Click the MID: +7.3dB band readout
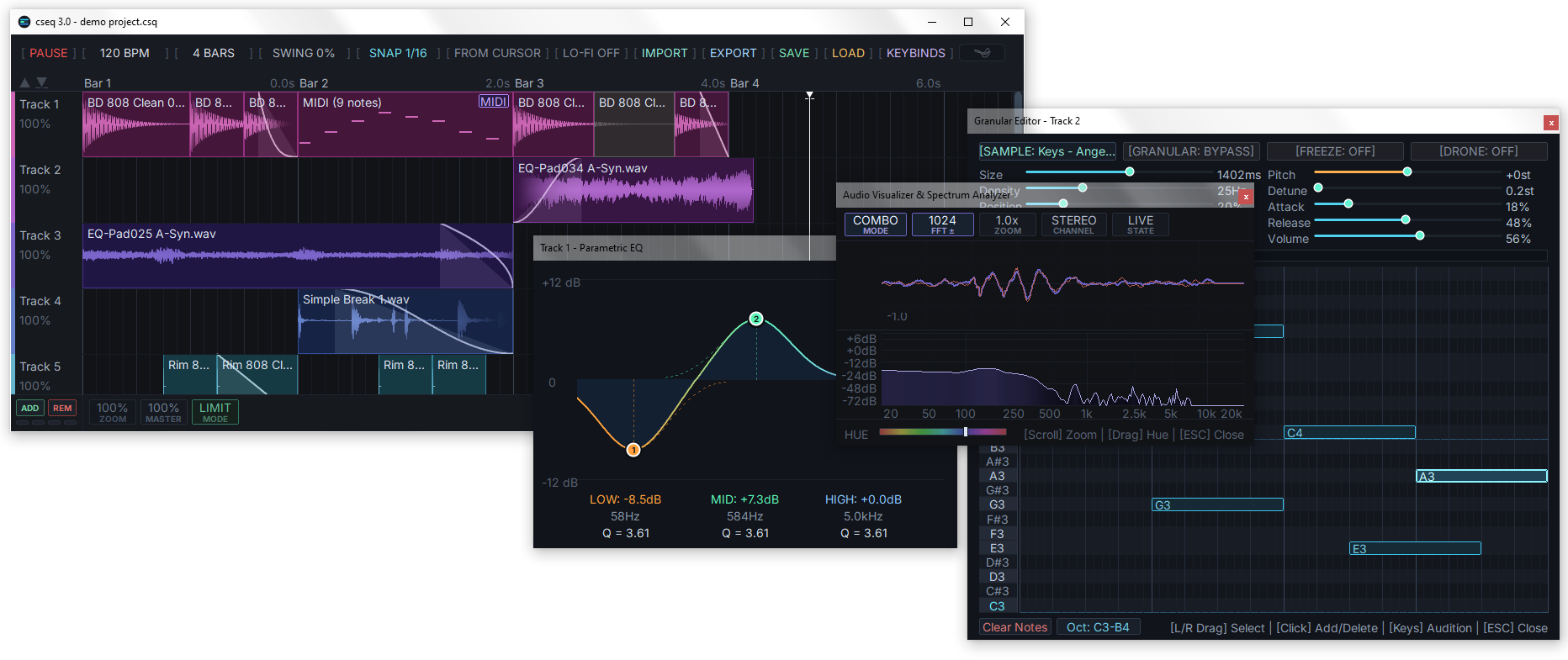Viewport: 1568px width, 660px height. point(744,499)
